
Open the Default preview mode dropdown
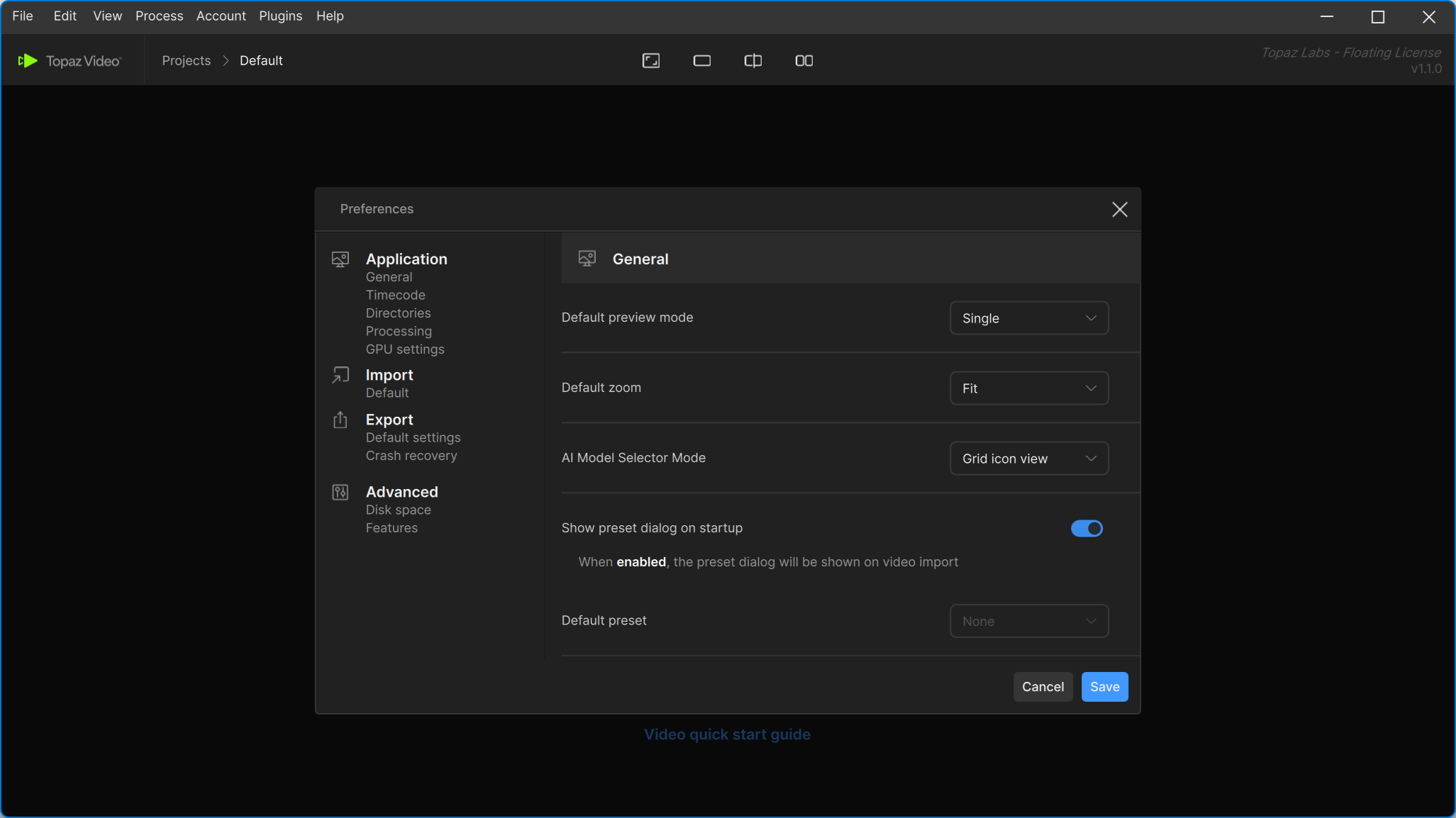click(x=1028, y=318)
